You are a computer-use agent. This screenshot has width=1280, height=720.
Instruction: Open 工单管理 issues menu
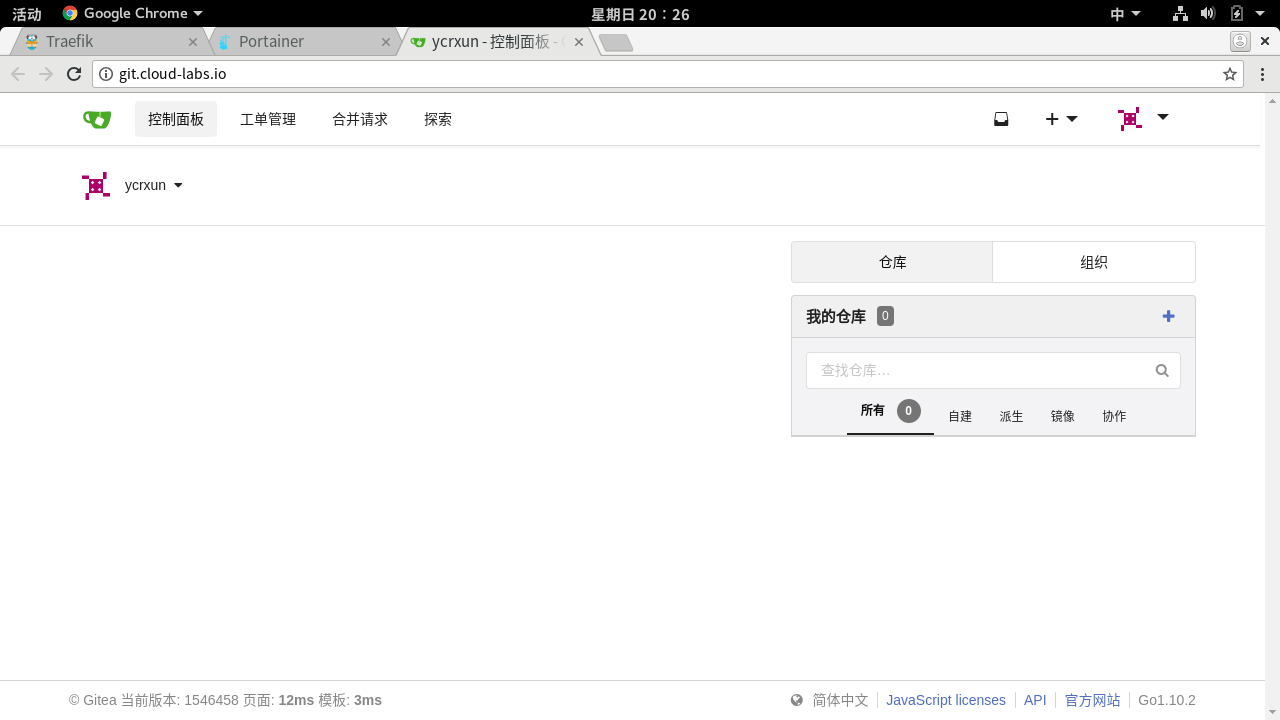click(268, 119)
